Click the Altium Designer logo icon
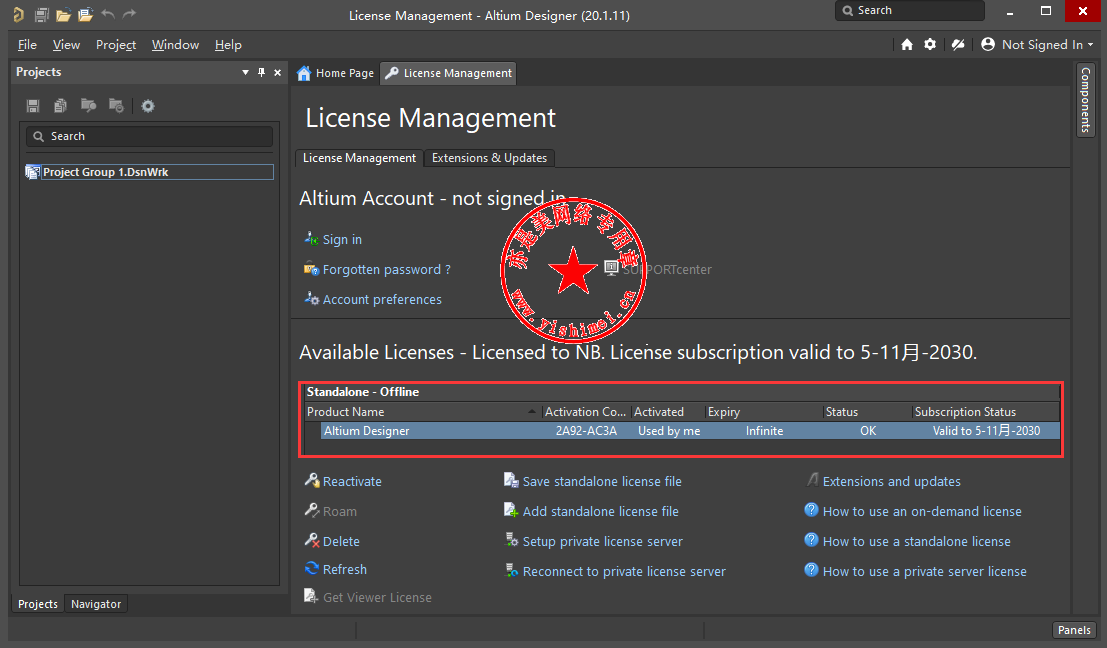This screenshot has height=648, width=1107. tap(18, 14)
